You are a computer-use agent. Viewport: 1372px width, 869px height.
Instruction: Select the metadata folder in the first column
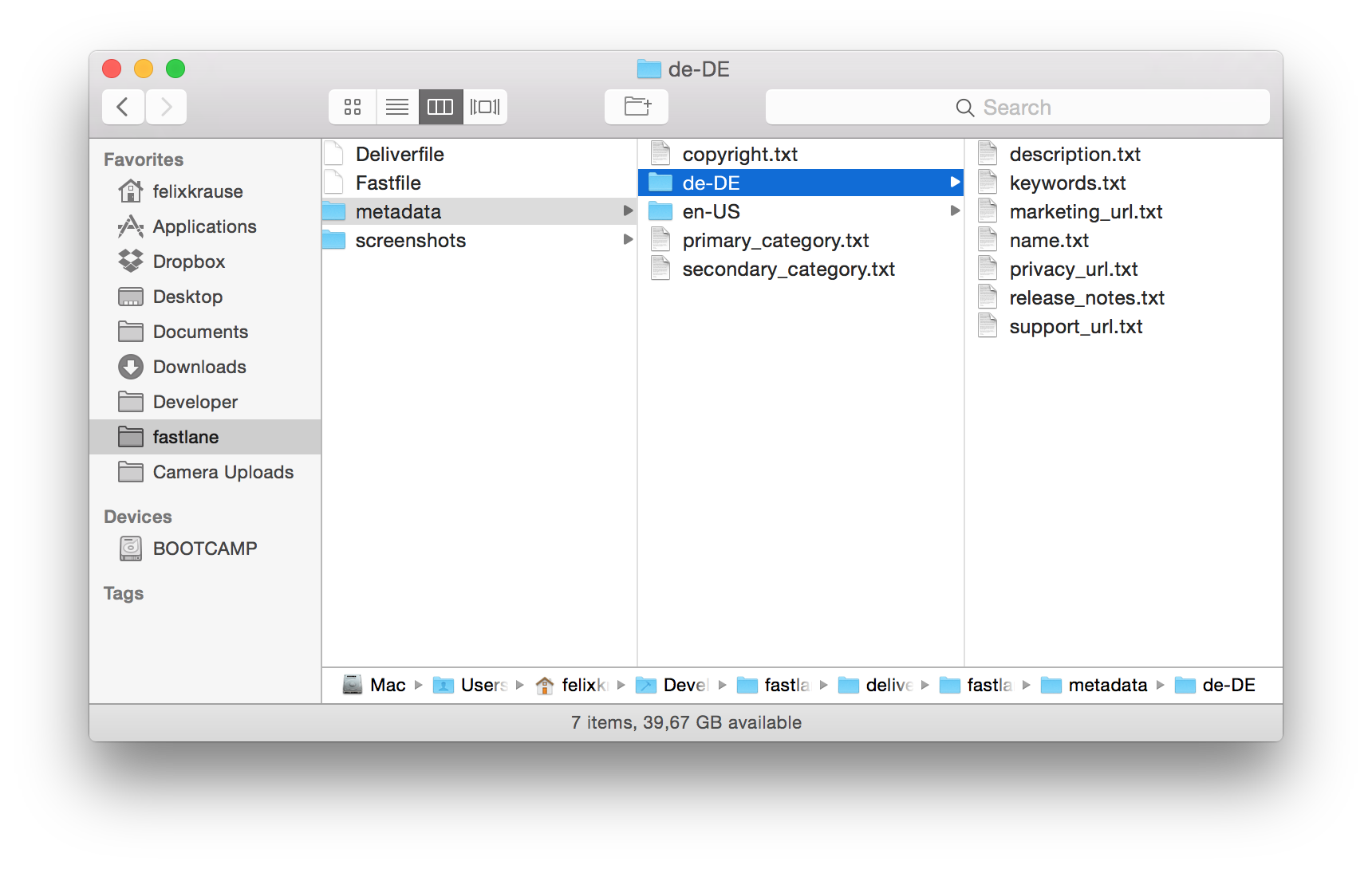pos(479,211)
